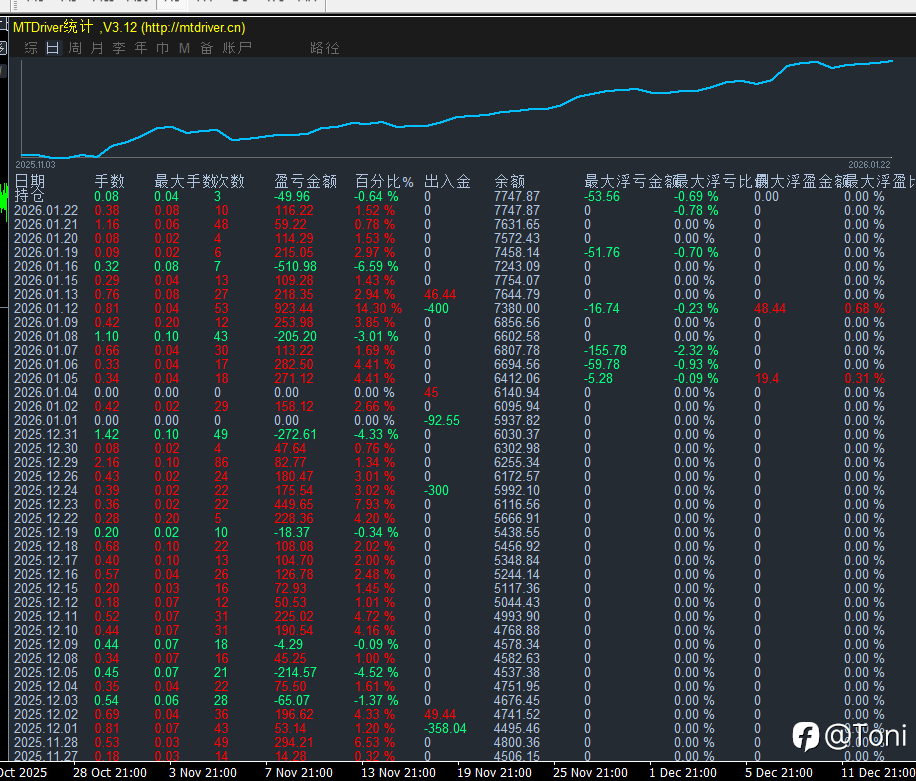Click the 路径 path button
The width and height of the screenshot is (916, 781).
click(x=325, y=48)
